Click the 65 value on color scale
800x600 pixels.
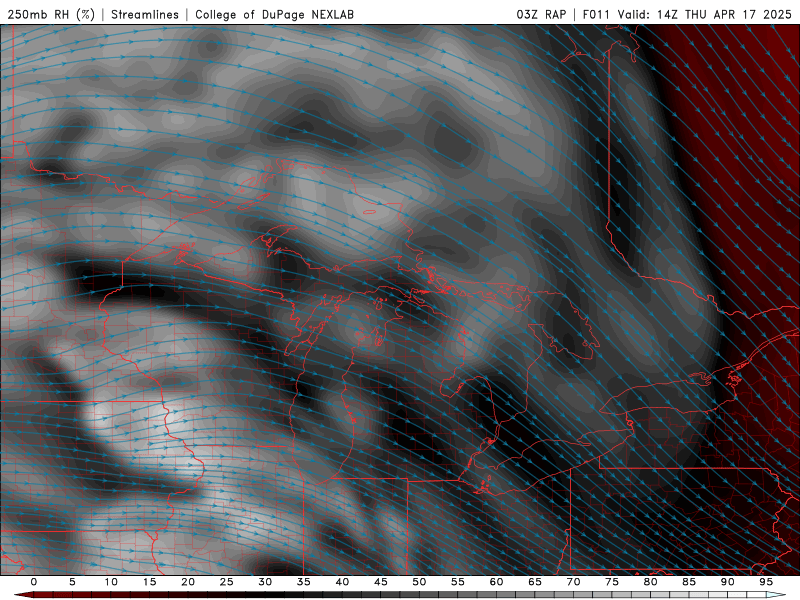(x=535, y=582)
